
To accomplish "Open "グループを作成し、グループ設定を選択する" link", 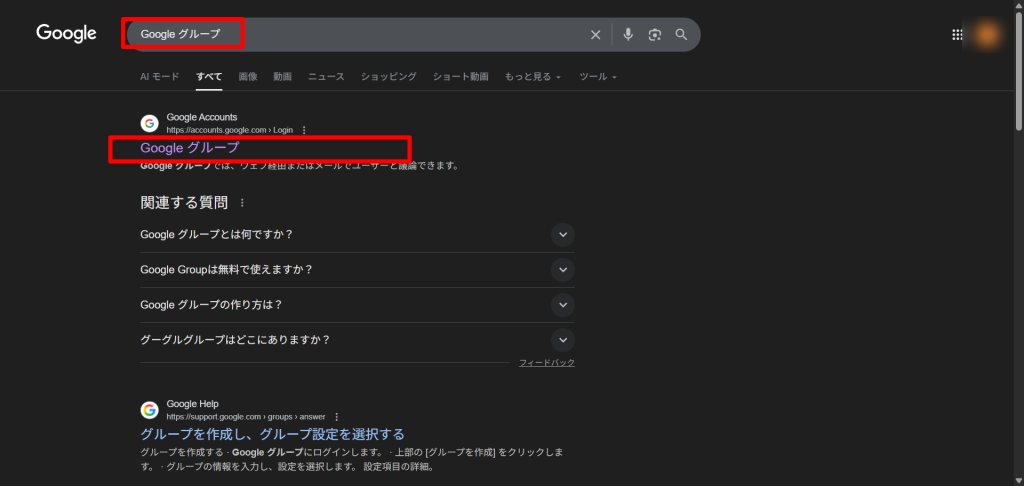I will 272,434.
